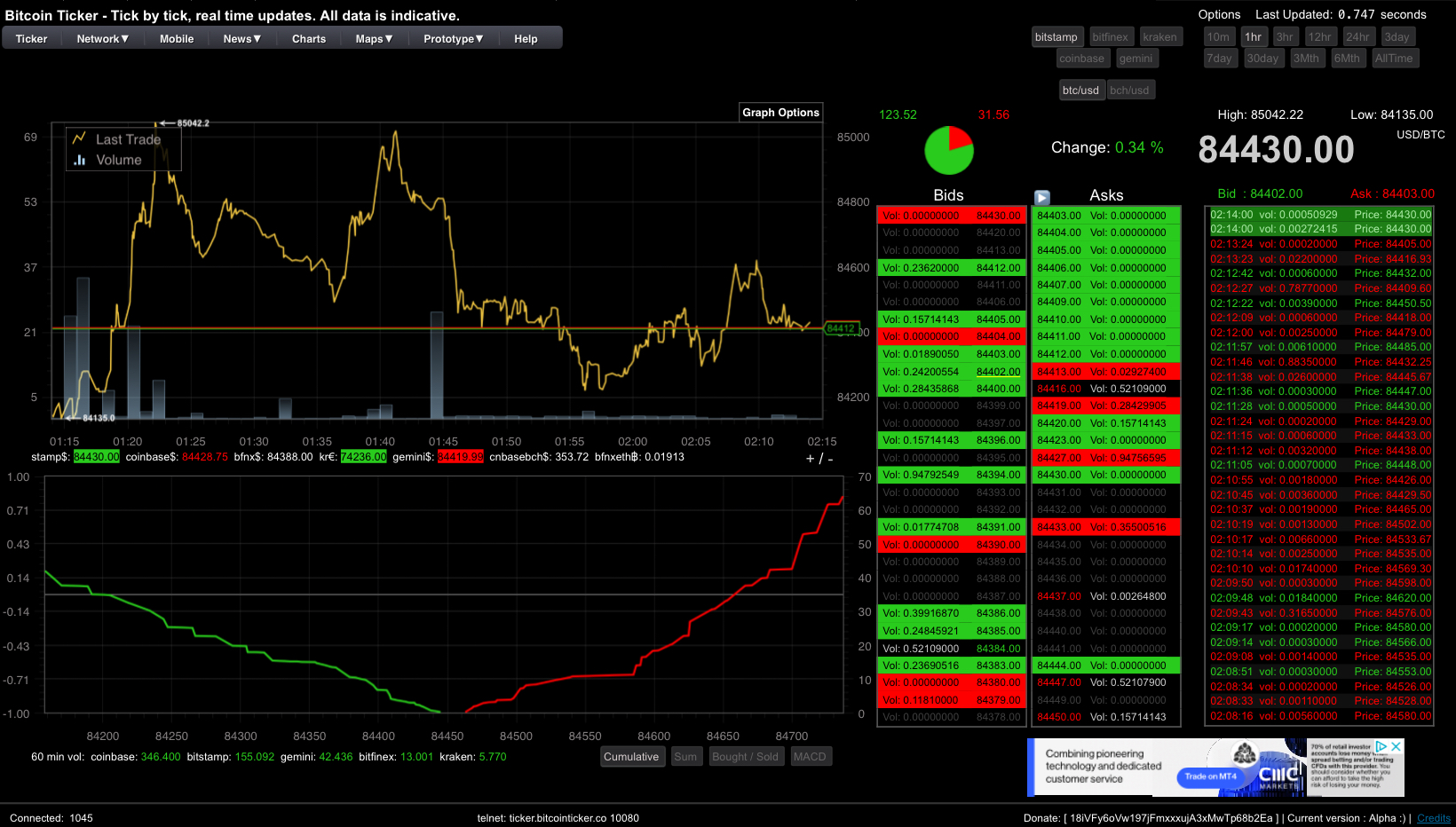Open the Ticker menu item
Screen dimensions: 1456x827
[x=31, y=39]
